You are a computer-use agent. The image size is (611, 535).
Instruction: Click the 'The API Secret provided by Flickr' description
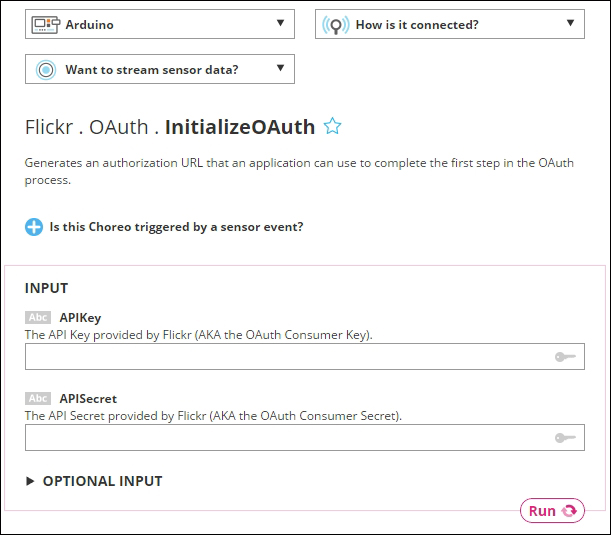pyautogui.click(x=213, y=416)
